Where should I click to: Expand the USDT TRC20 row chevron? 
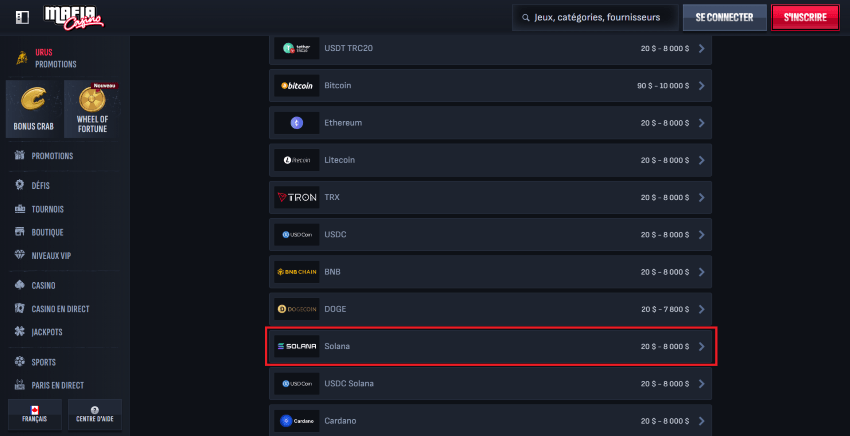coord(701,48)
